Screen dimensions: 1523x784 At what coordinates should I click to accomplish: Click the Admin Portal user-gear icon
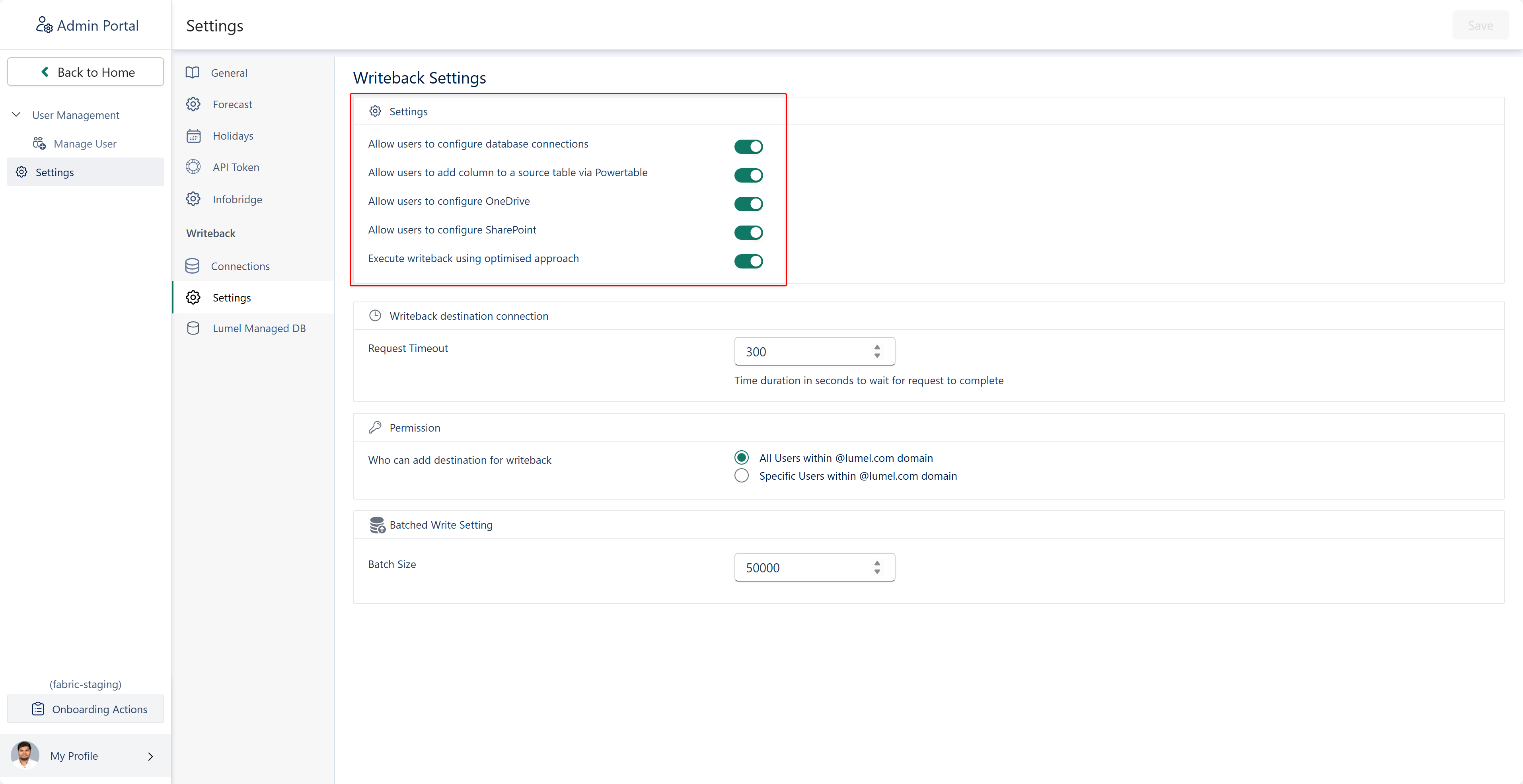tap(44, 25)
